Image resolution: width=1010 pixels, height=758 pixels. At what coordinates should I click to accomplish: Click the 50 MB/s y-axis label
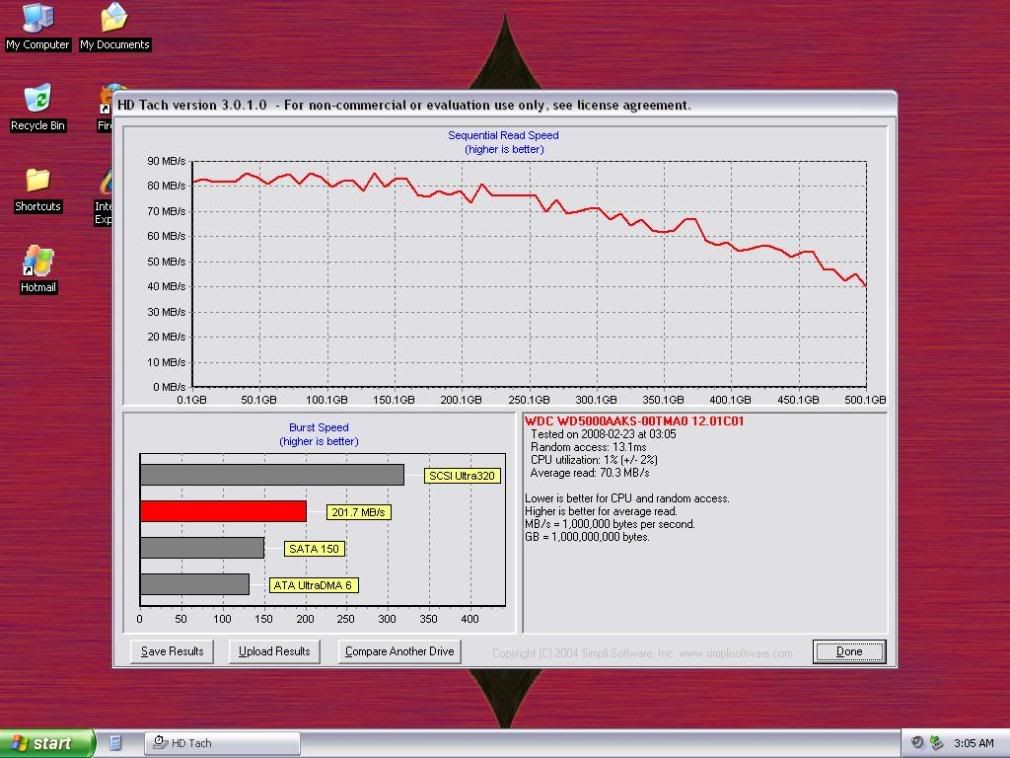click(166, 261)
